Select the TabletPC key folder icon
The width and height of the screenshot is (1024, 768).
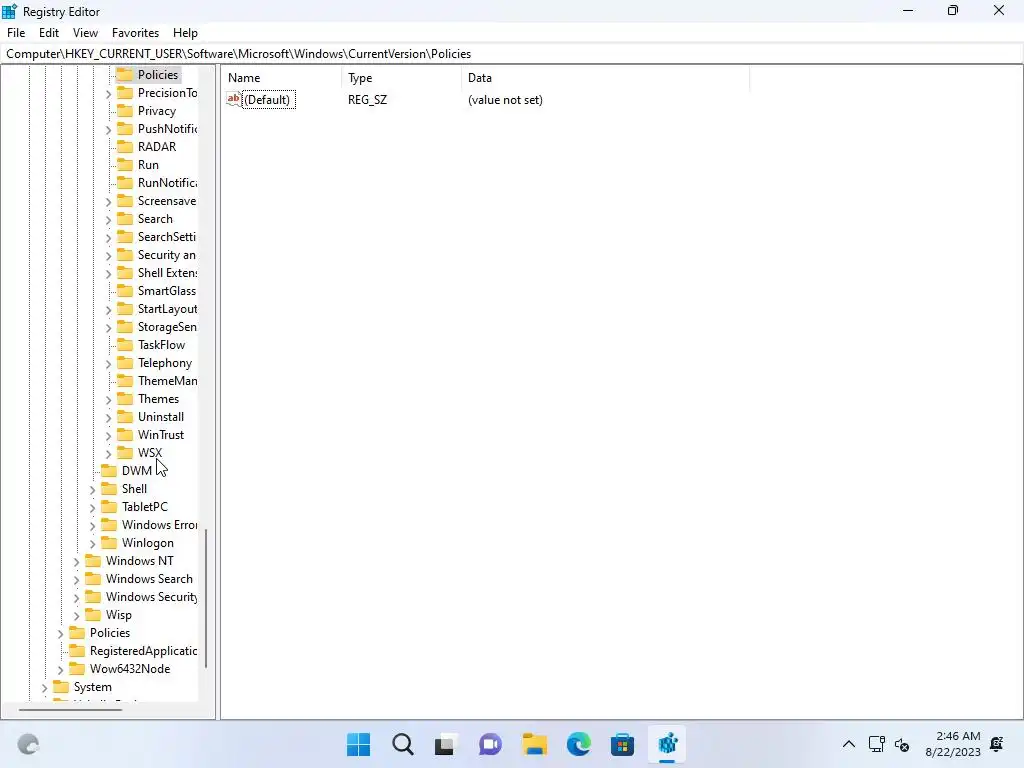[x=109, y=507]
